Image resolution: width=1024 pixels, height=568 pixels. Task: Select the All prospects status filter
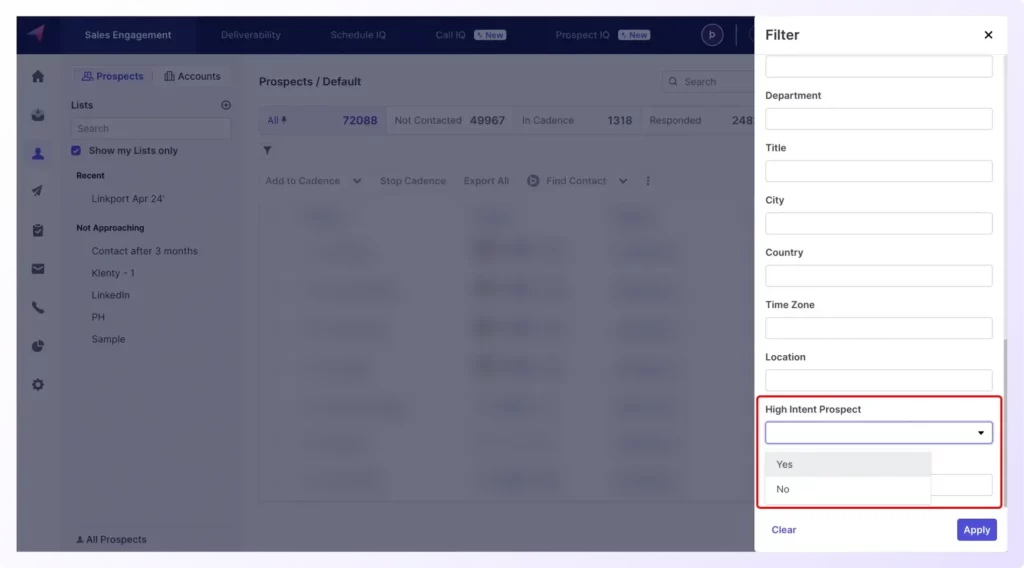tap(322, 121)
